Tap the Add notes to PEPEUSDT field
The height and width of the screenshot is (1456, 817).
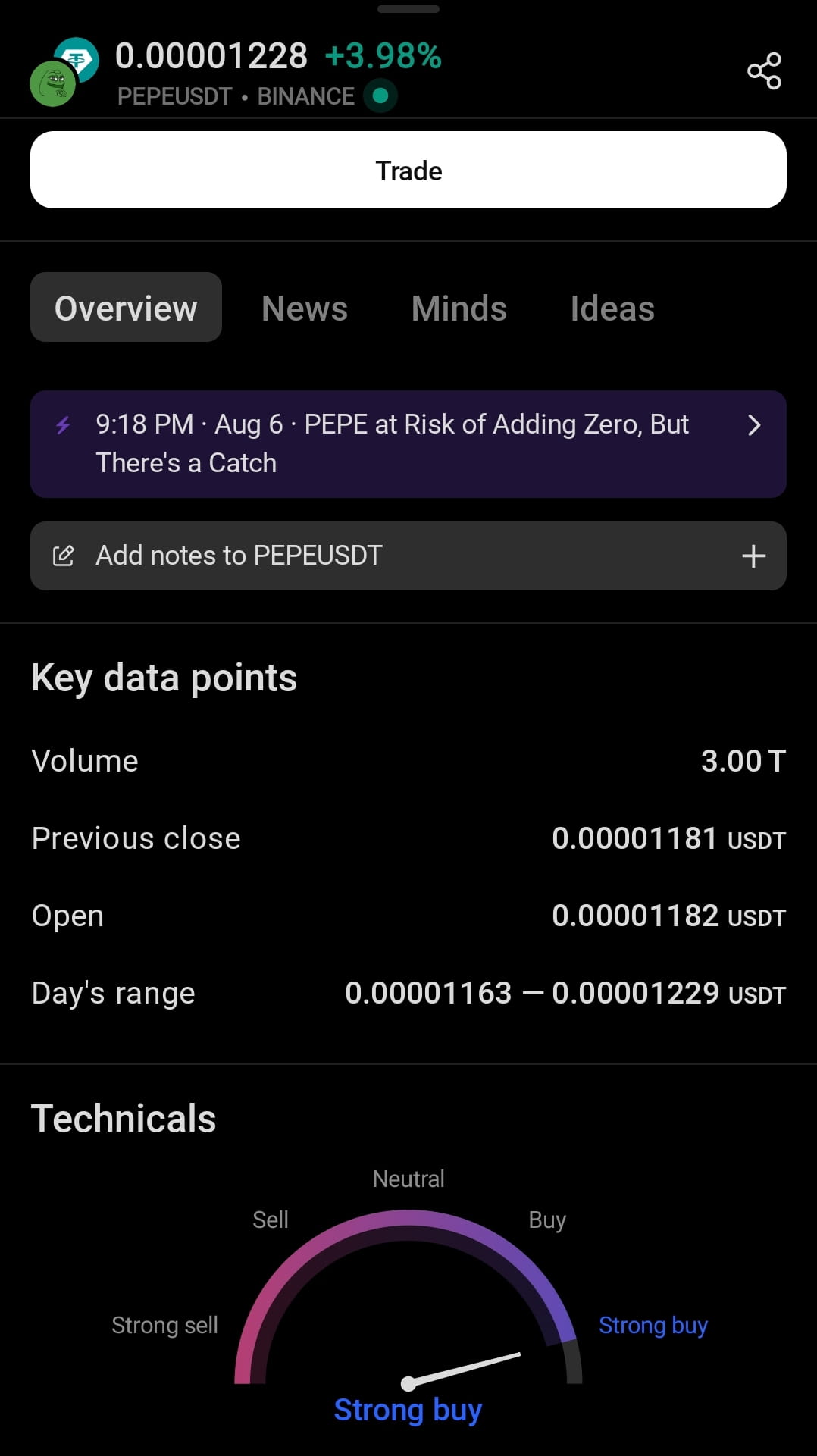click(x=409, y=556)
